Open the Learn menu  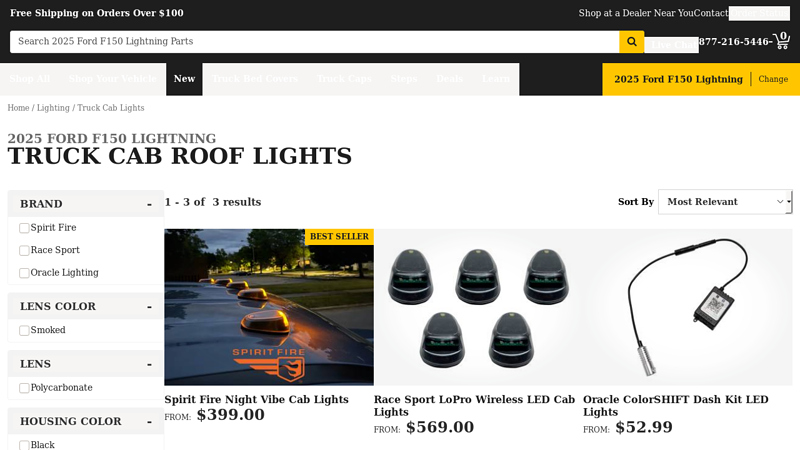tap(496, 79)
